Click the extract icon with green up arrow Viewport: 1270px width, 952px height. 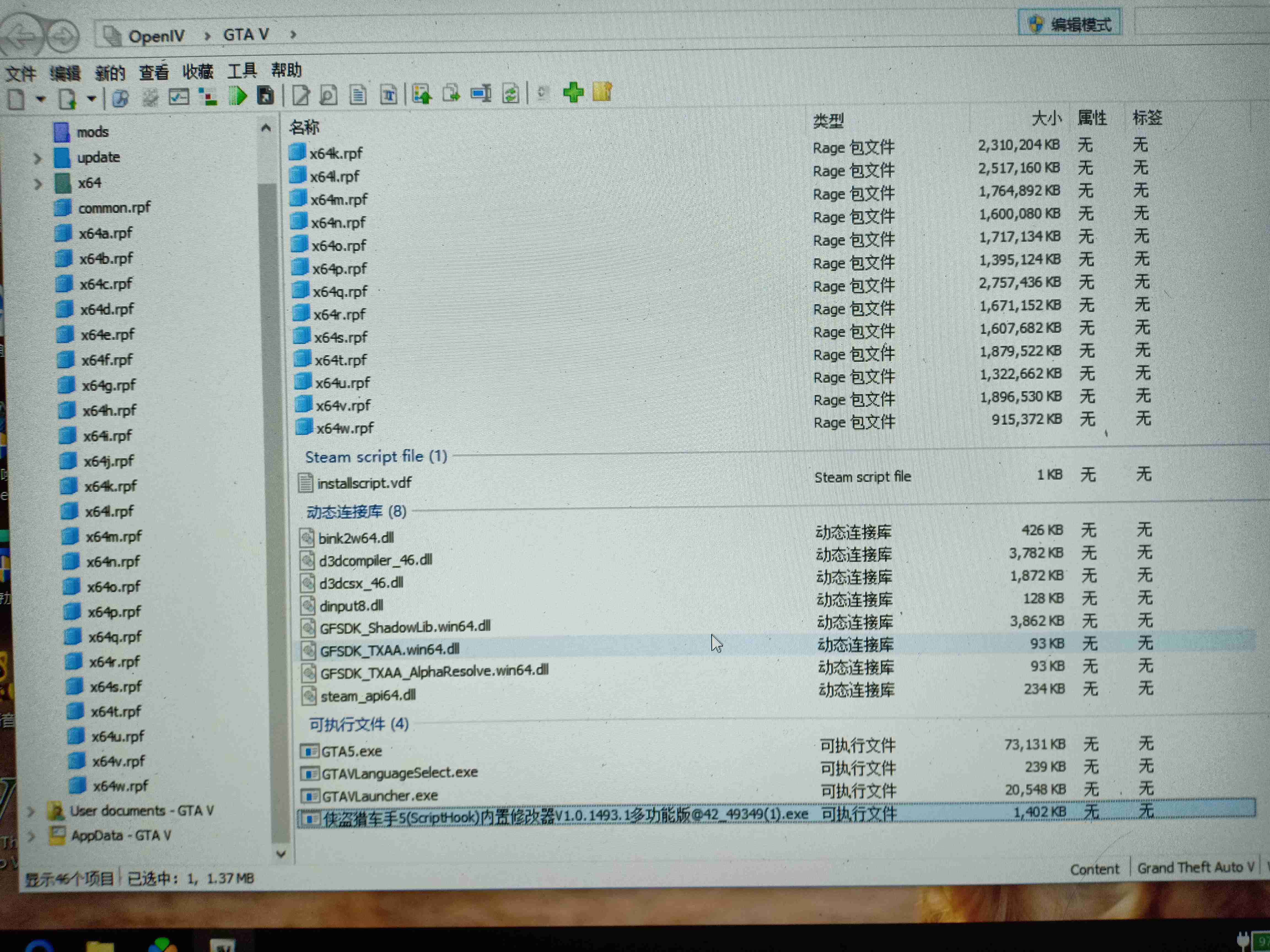[x=422, y=94]
